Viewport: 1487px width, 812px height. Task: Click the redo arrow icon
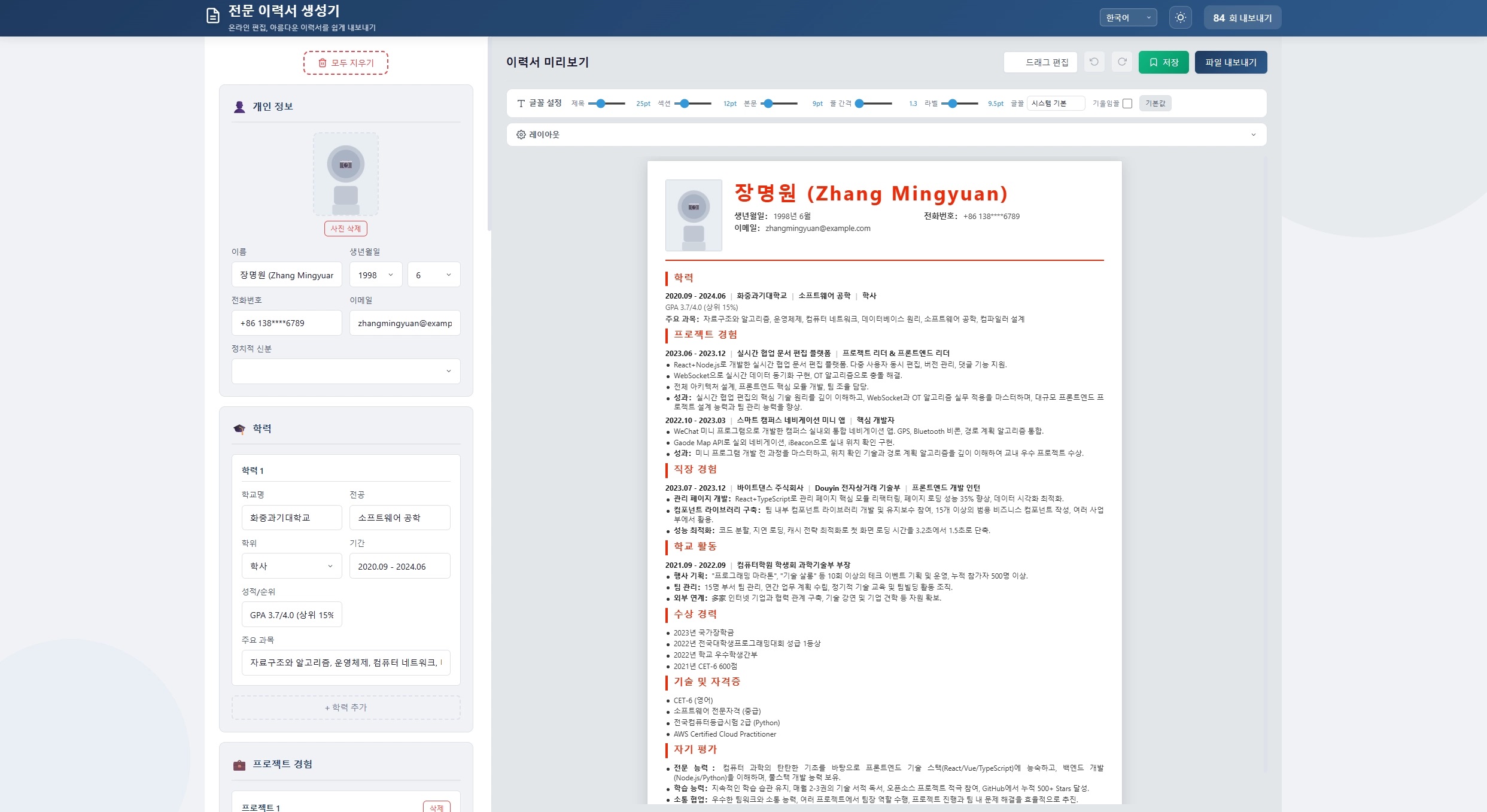(1122, 62)
